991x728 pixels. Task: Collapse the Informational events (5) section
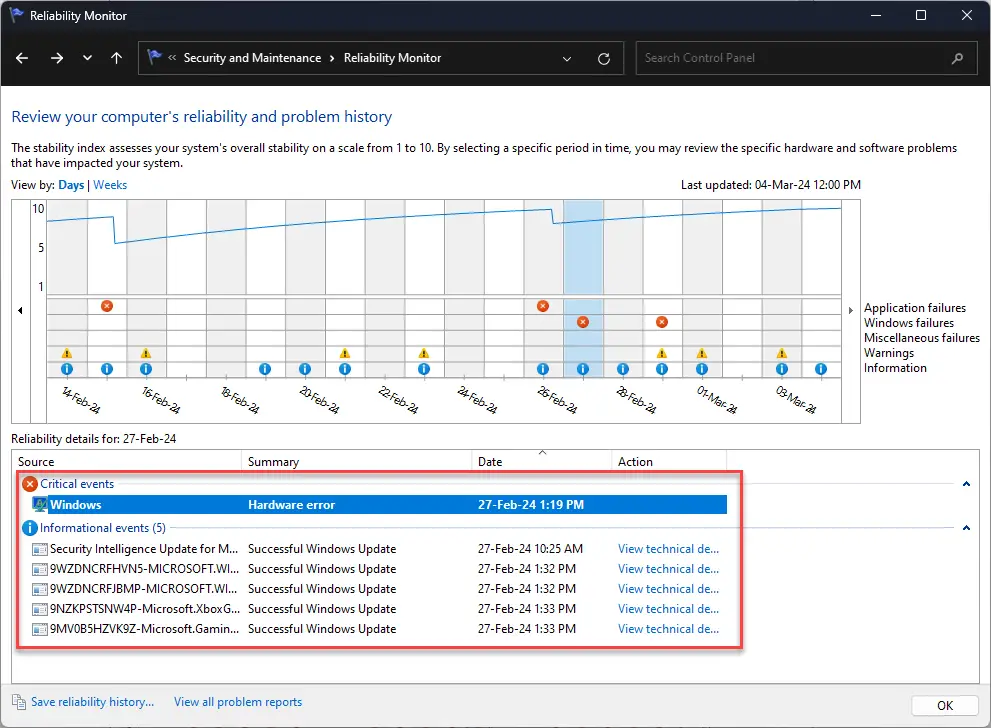pos(965,528)
